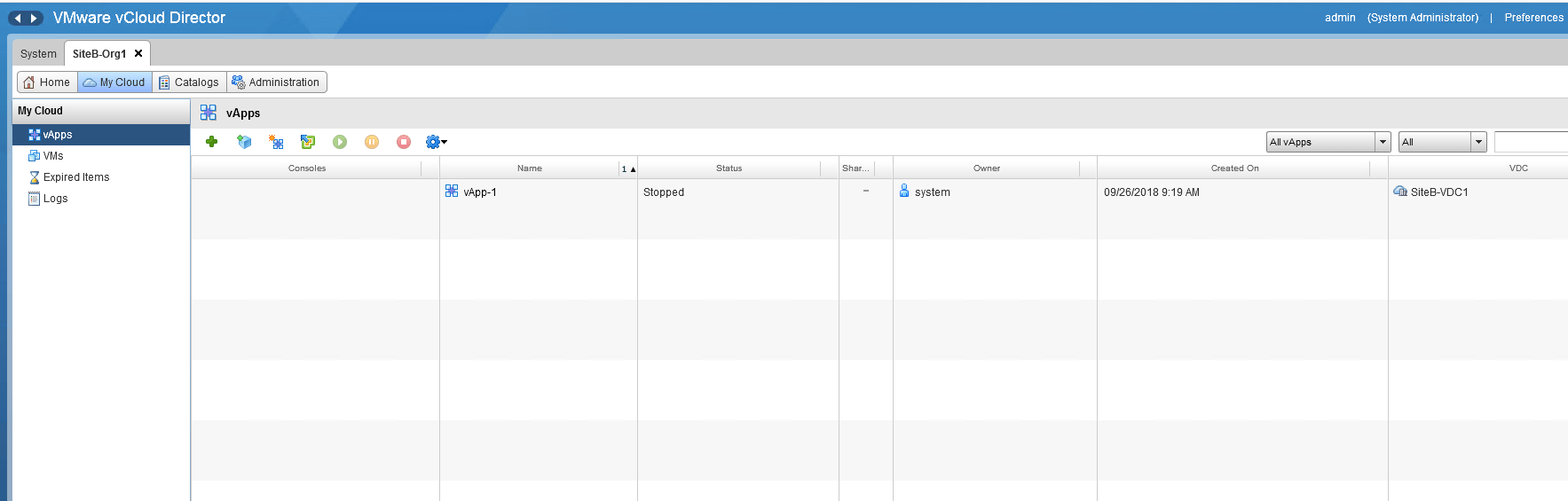Sort by the Consoles column header
This screenshot has width=1568, height=501.
[x=307, y=168]
